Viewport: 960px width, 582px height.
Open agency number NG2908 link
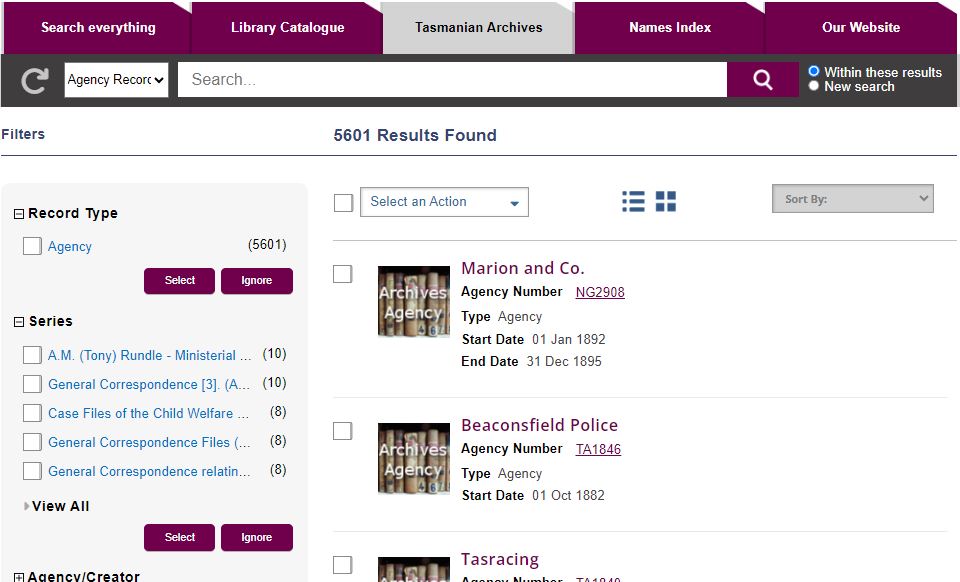point(600,292)
